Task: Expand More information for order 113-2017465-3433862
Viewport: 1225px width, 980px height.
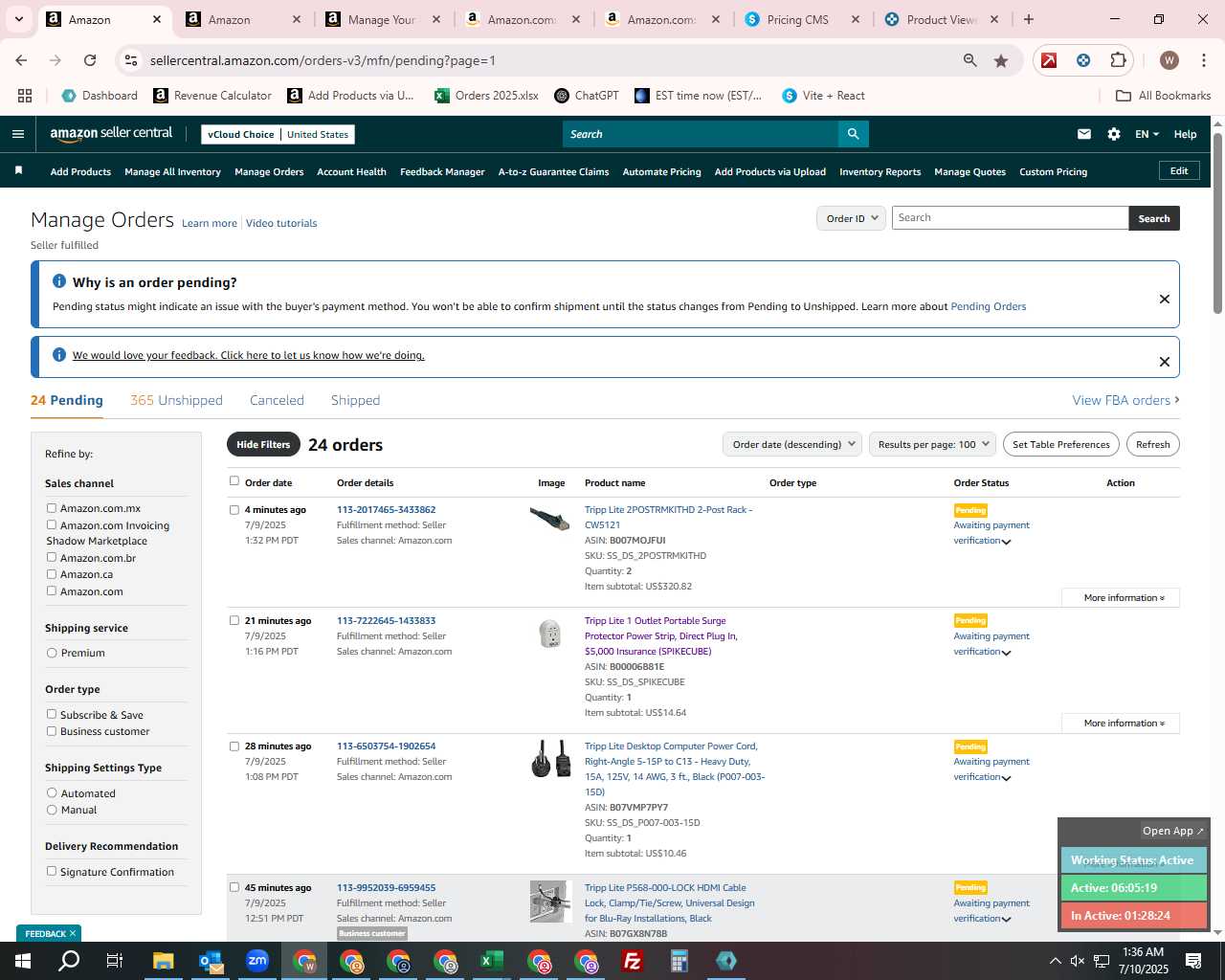Action: 1121,597
